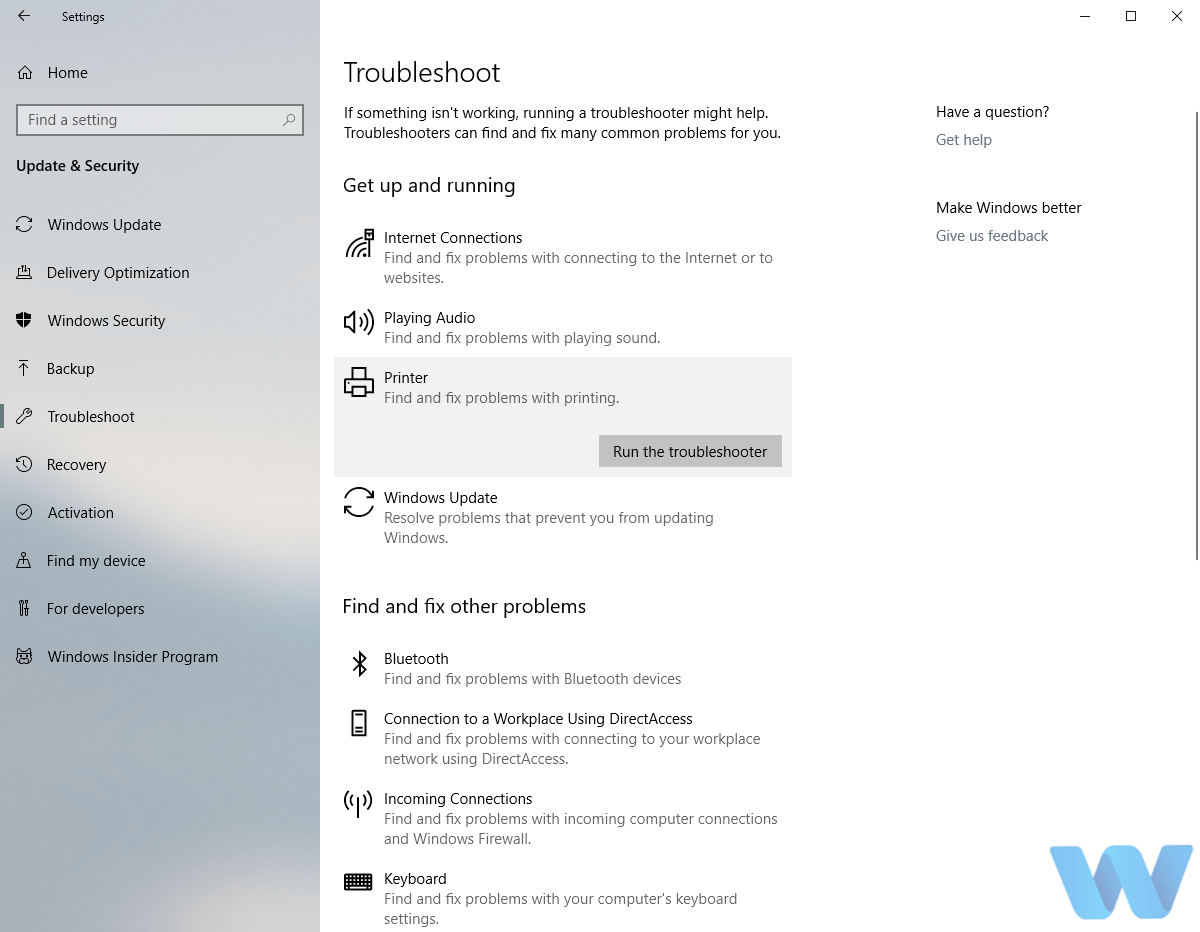Click the Windows Security shield icon
Image resolution: width=1200 pixels, height=932 pixels.
coord(24,320)
